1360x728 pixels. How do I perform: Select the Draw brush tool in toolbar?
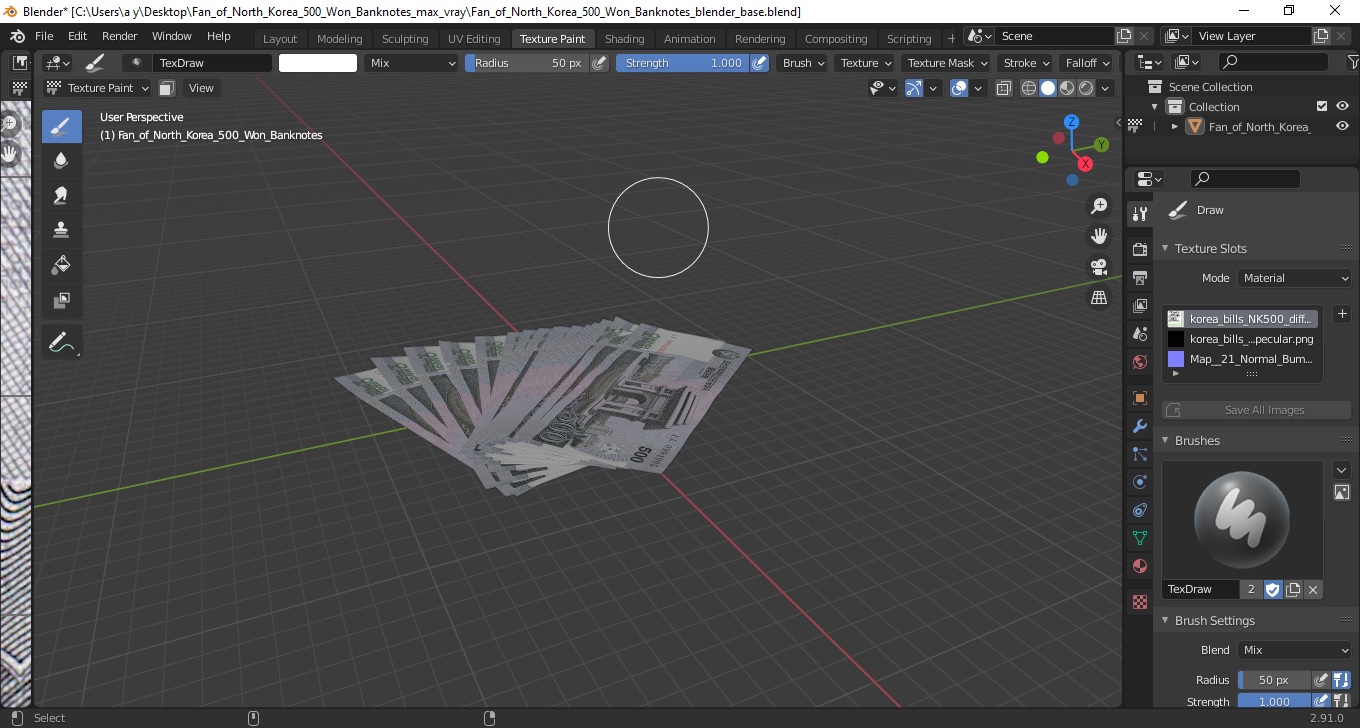(61, 126)
